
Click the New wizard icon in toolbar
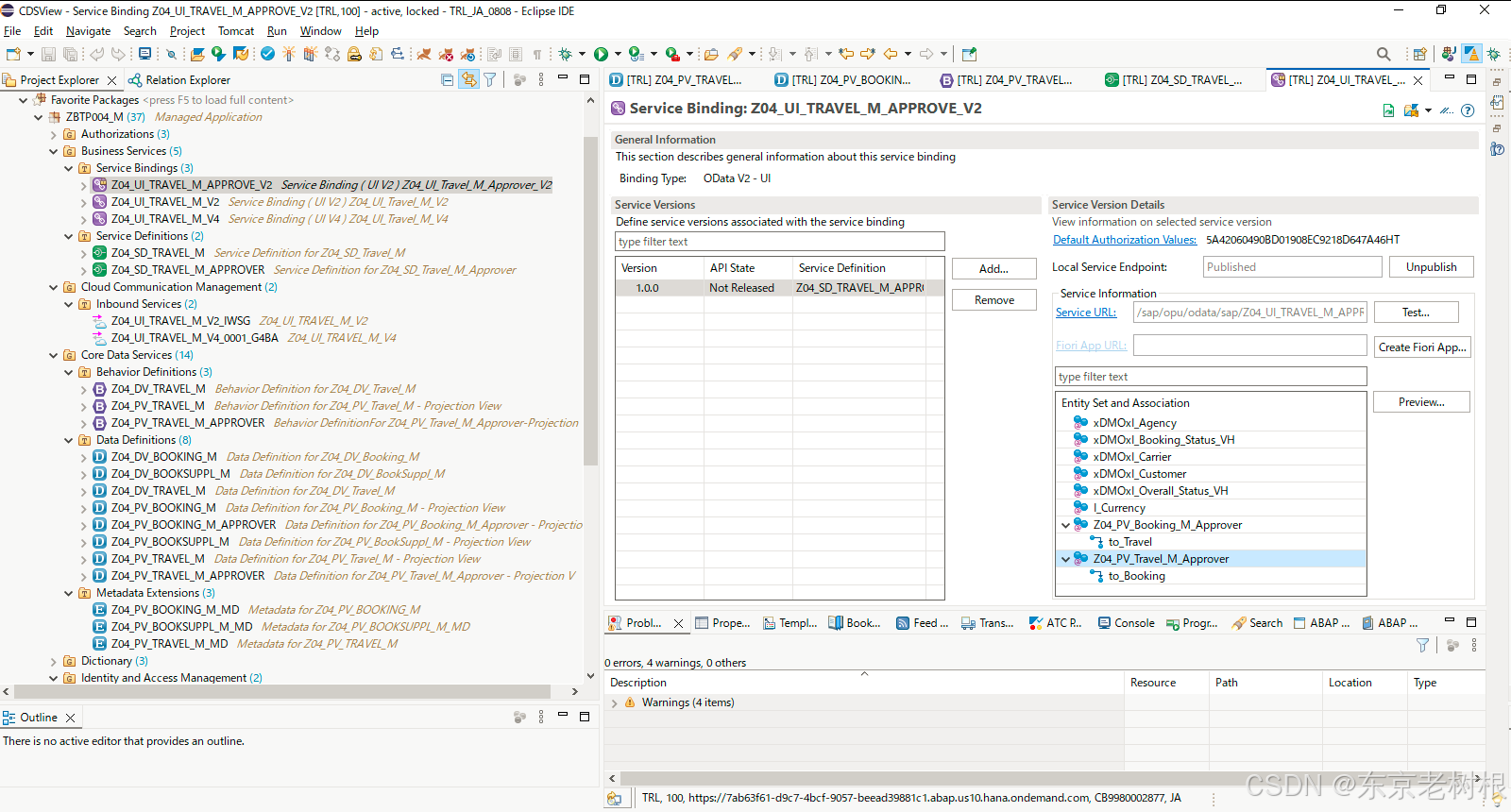point(13,54)
